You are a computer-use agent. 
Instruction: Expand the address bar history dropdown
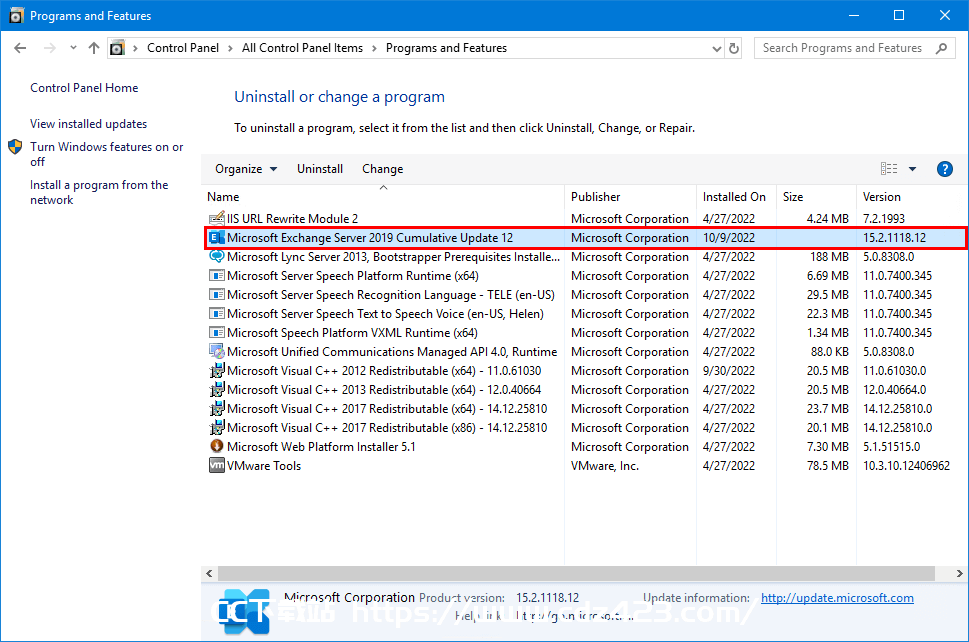pyautogui.click(x=716, y=48)
